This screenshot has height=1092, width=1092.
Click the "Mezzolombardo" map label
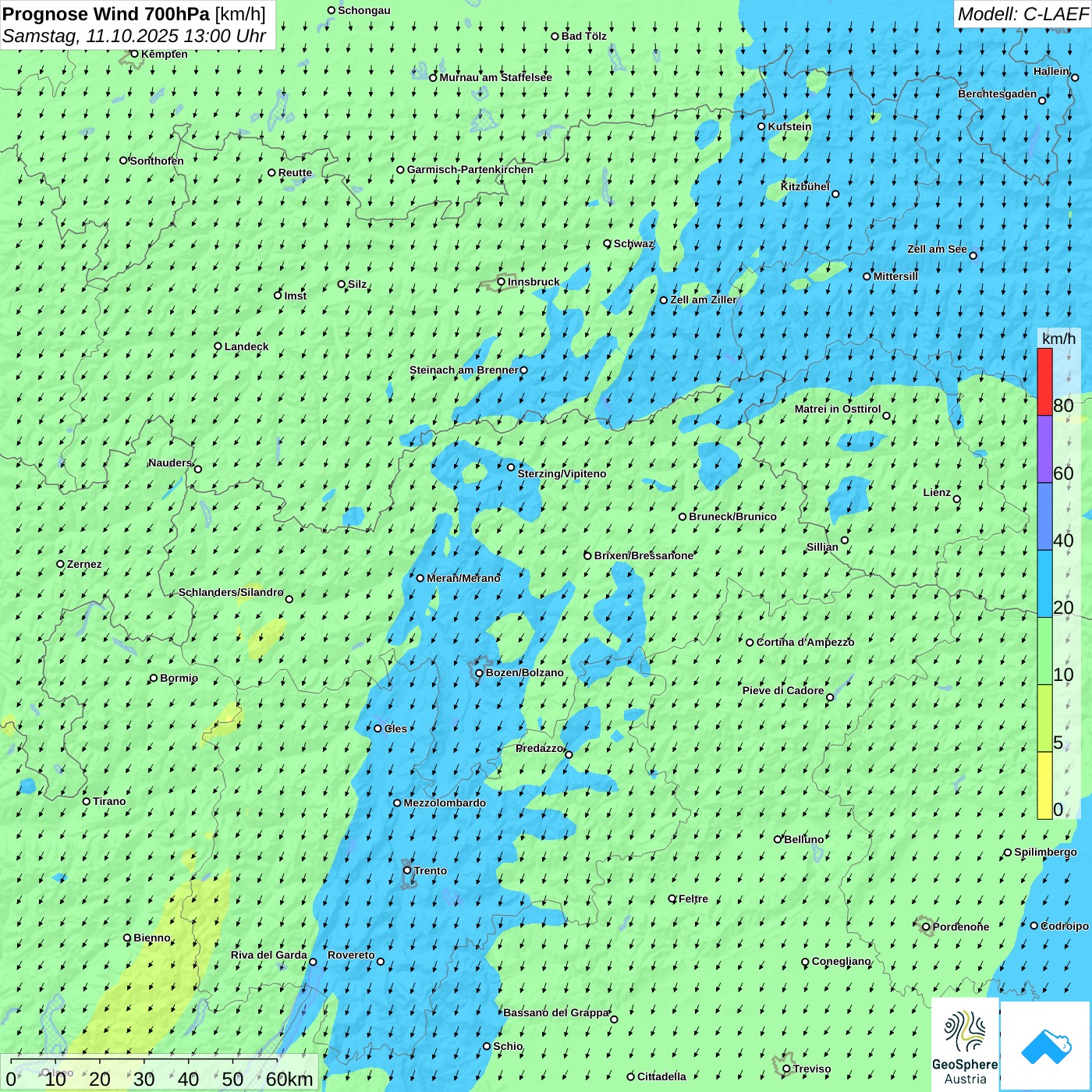pos(445,803)
